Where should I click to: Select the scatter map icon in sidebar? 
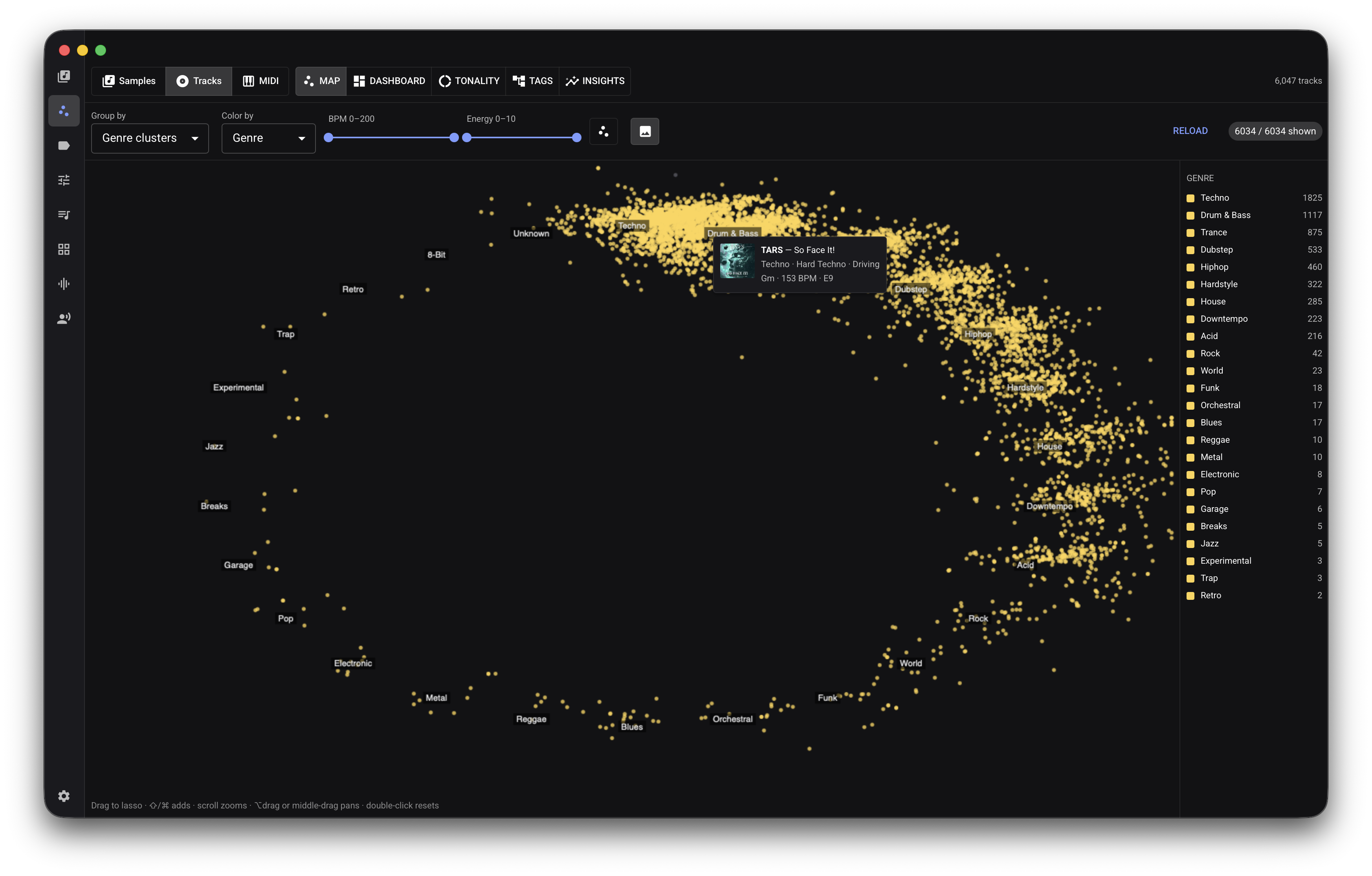pos(64,110)
